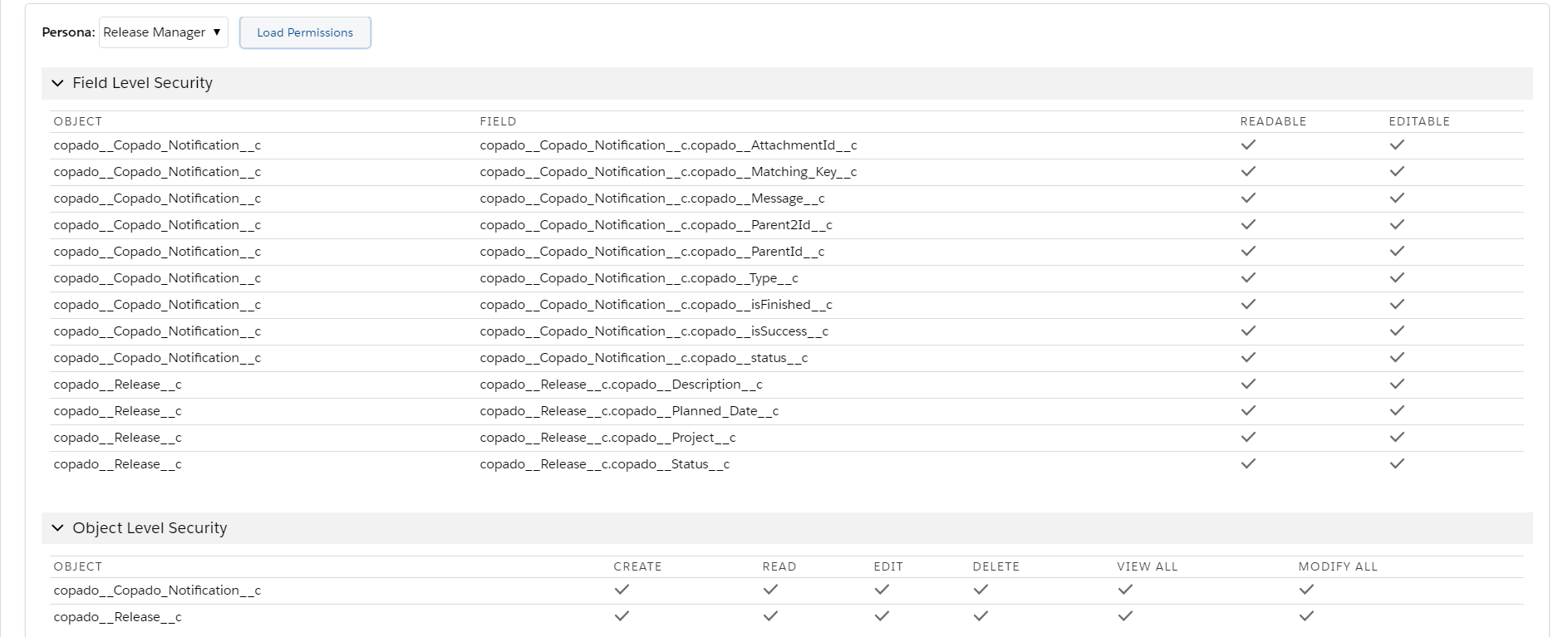
Task: Click Editable checkmark for Message__c field
Action: point(1397,198)
